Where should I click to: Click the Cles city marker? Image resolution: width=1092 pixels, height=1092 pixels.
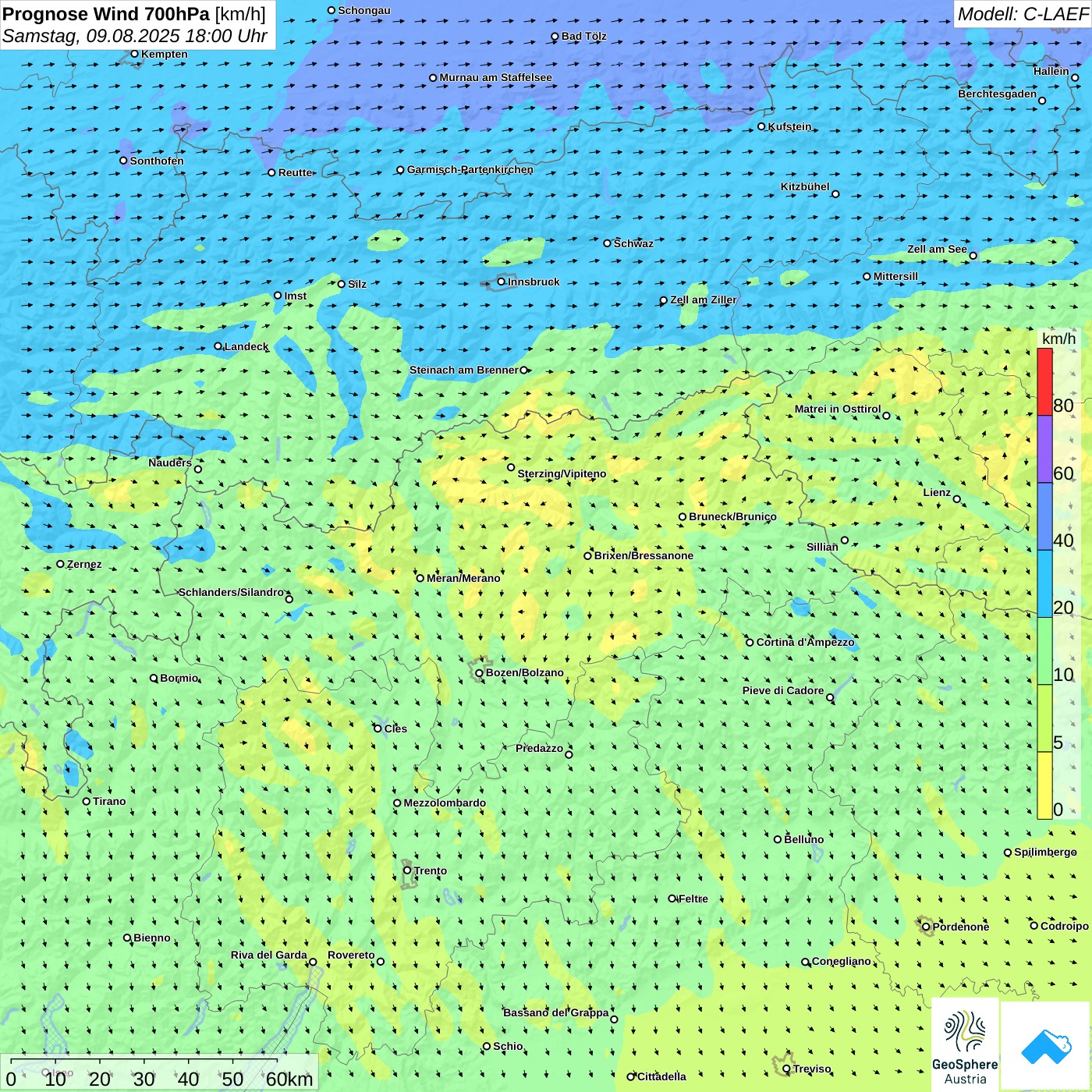click(x=378, y=729)
